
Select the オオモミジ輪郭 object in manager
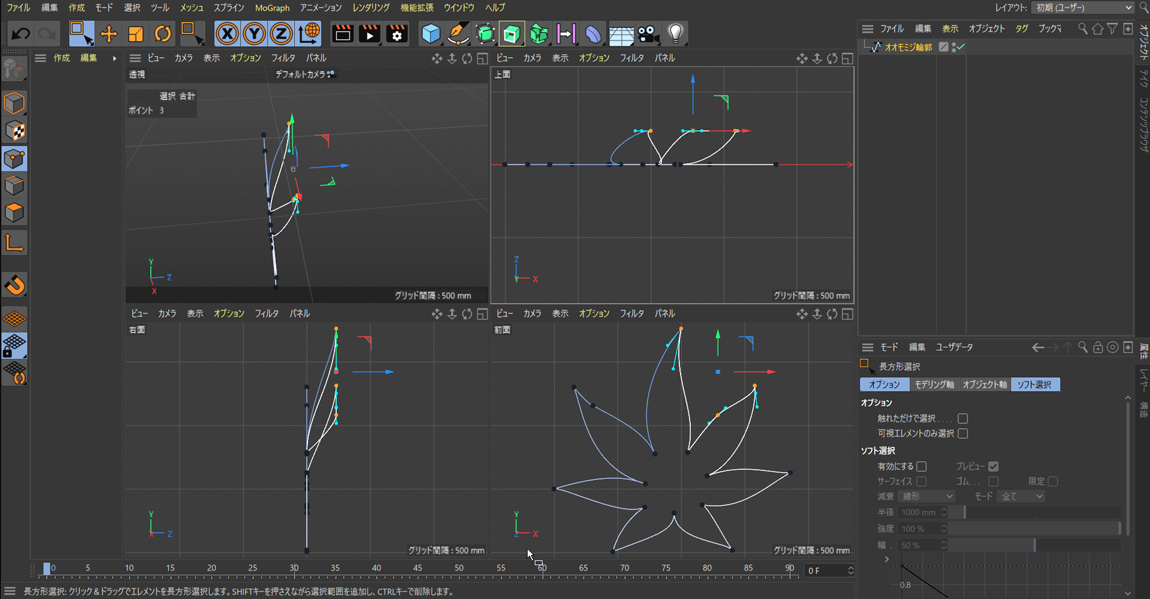click(908, 47)
